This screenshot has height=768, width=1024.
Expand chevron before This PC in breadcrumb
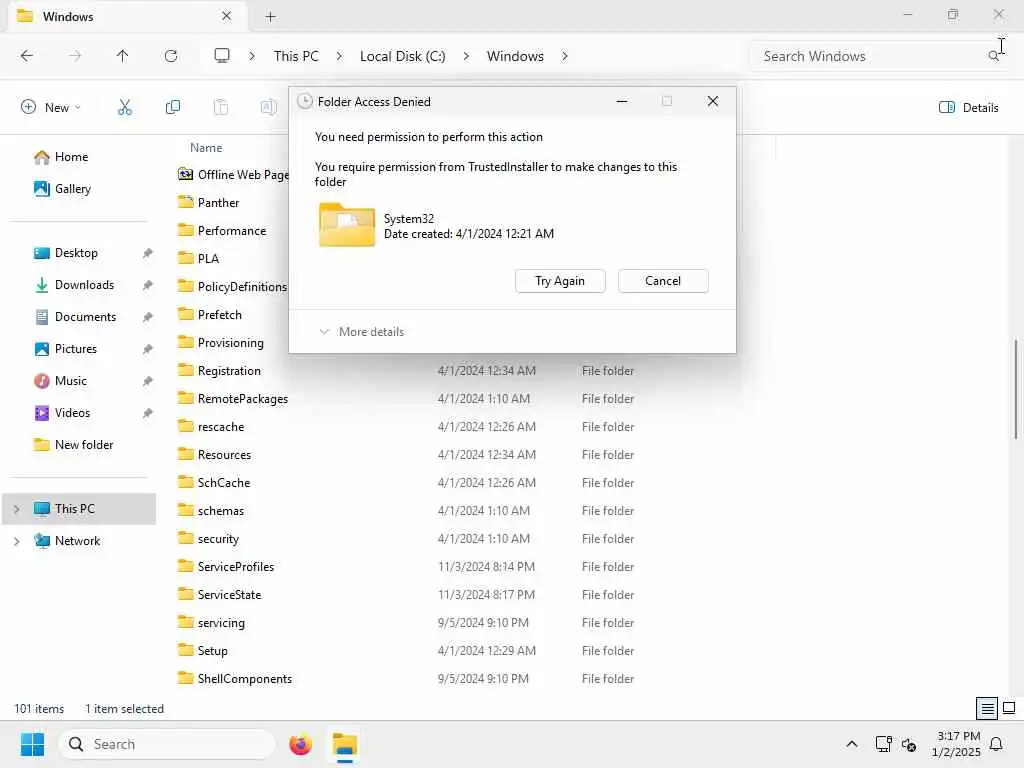click(x=251, y=56)
